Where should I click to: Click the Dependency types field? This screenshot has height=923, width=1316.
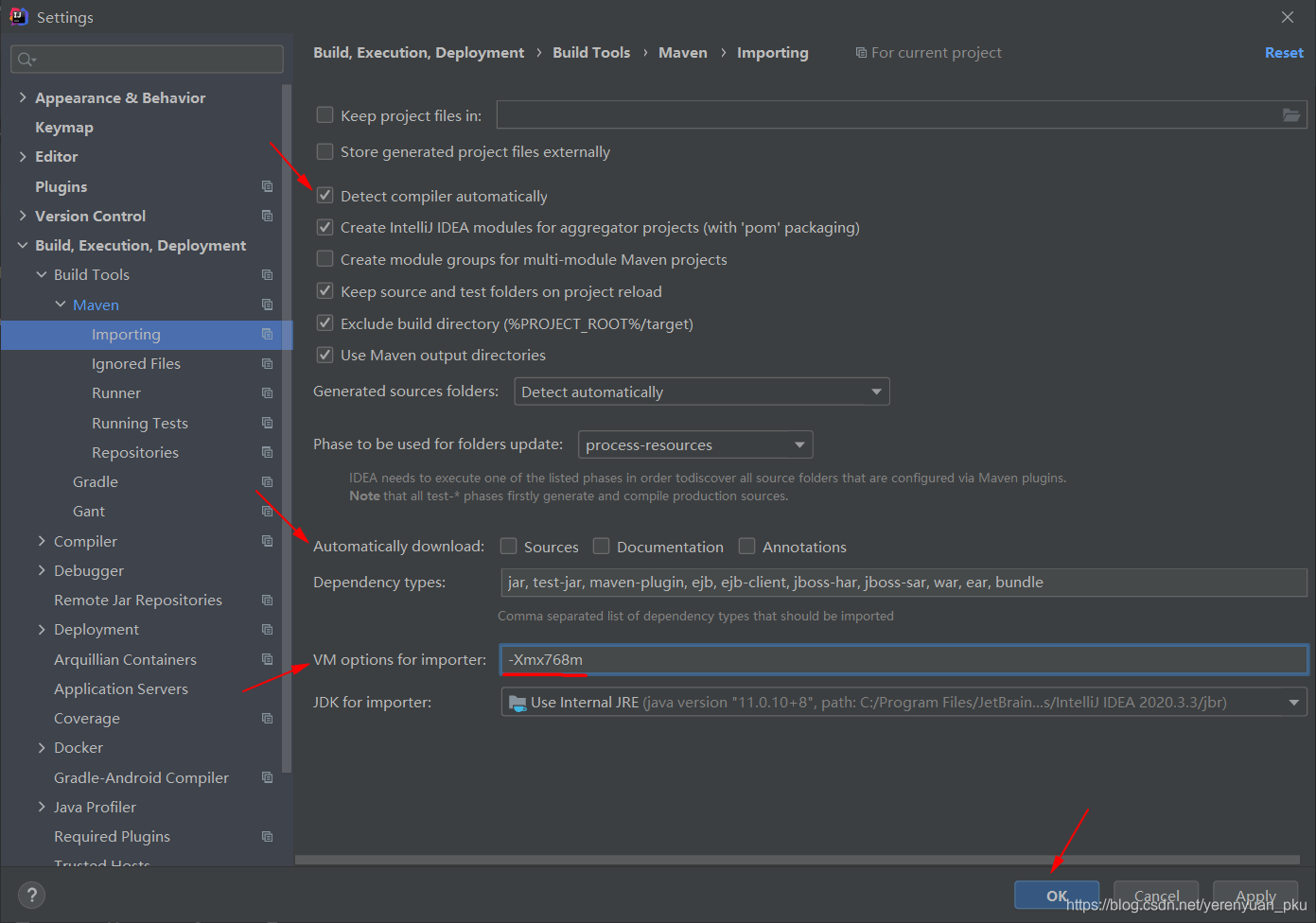(x=904, y=582)
